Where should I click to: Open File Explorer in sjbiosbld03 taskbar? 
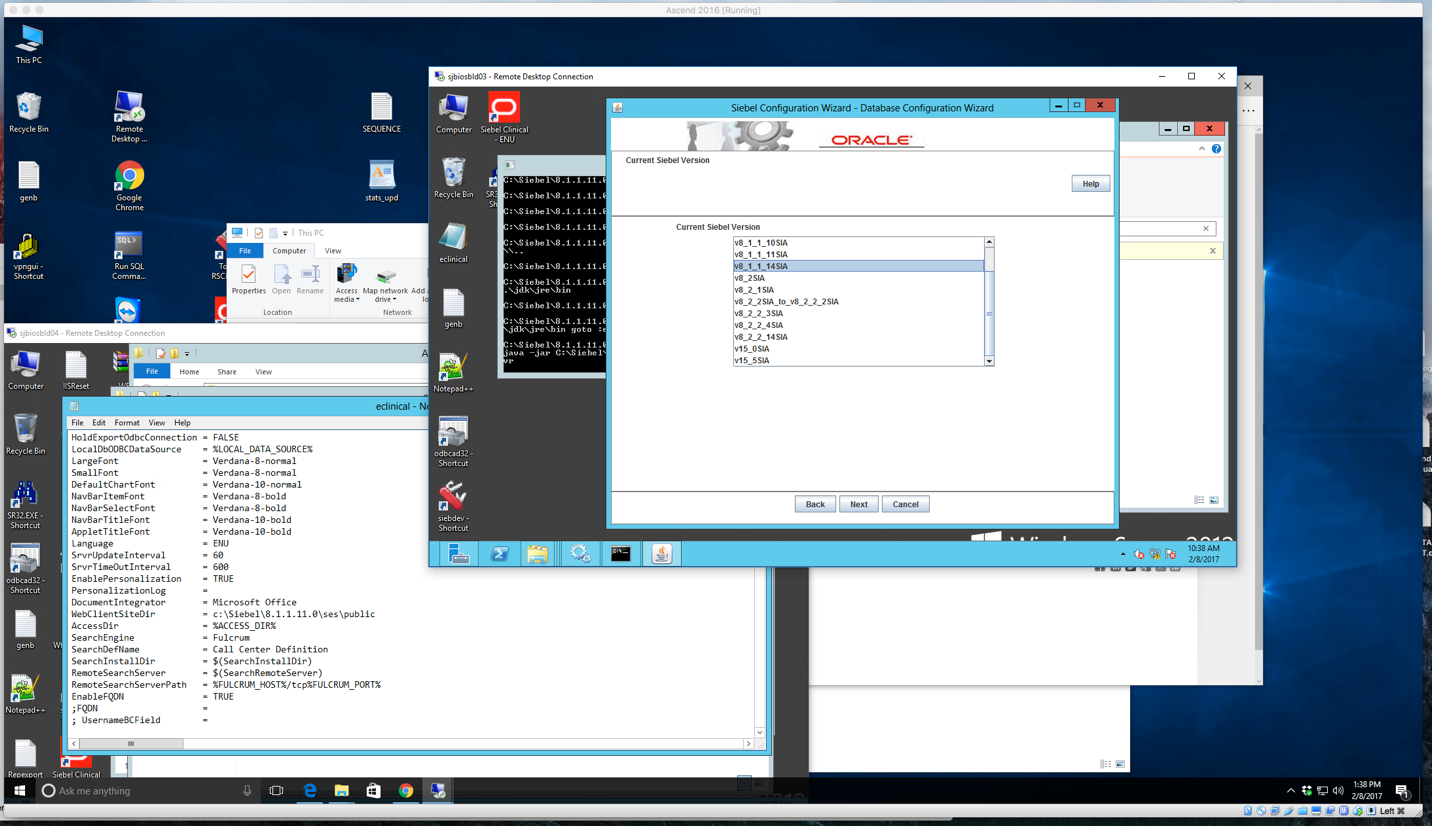(538, 553)
